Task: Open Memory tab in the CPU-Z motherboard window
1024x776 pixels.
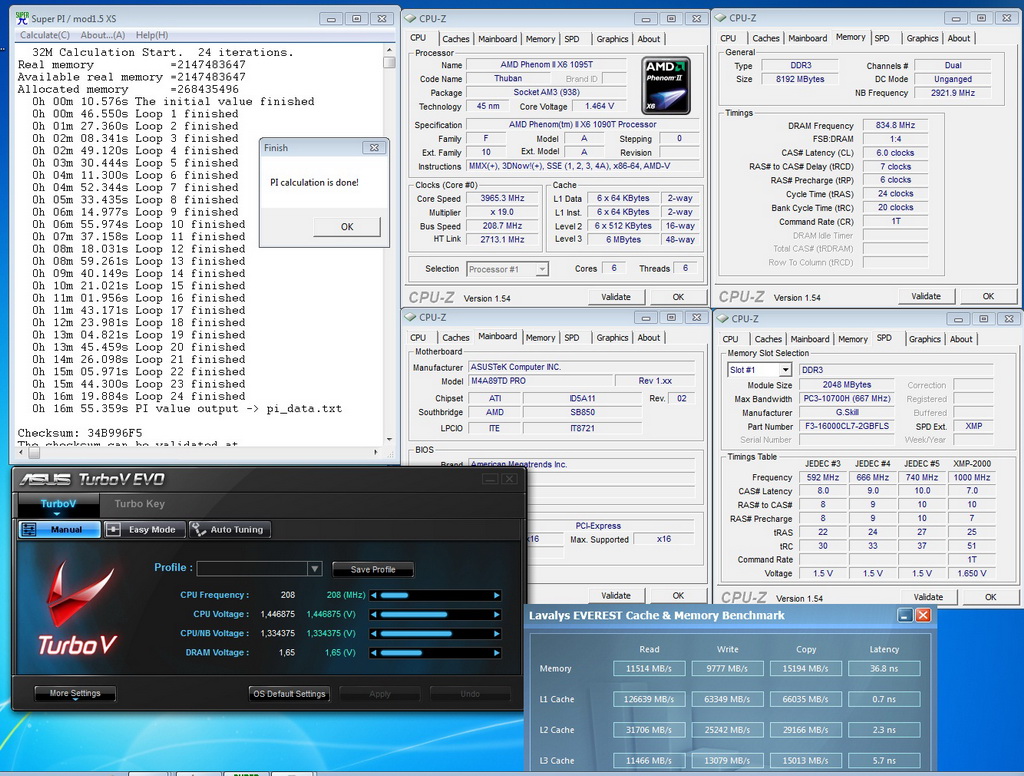Action: [540, 338]
